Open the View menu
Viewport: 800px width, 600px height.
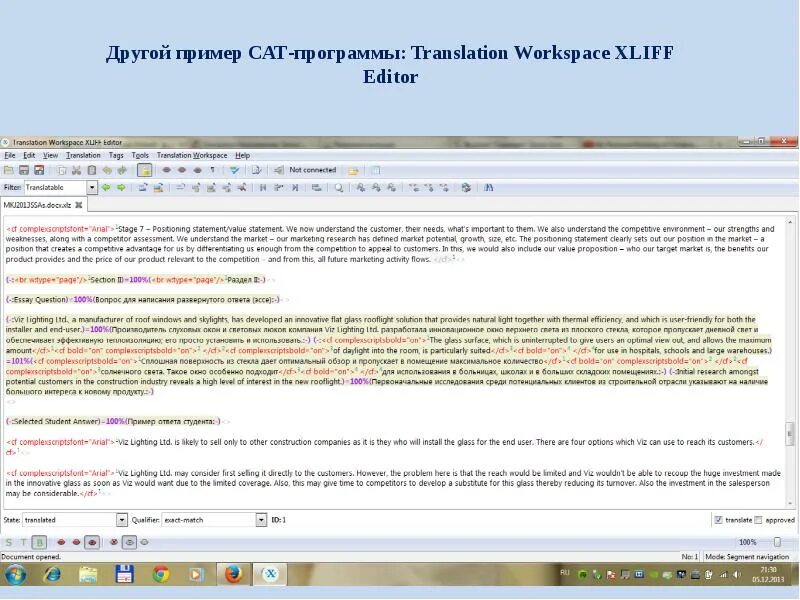tap(50, 155)
